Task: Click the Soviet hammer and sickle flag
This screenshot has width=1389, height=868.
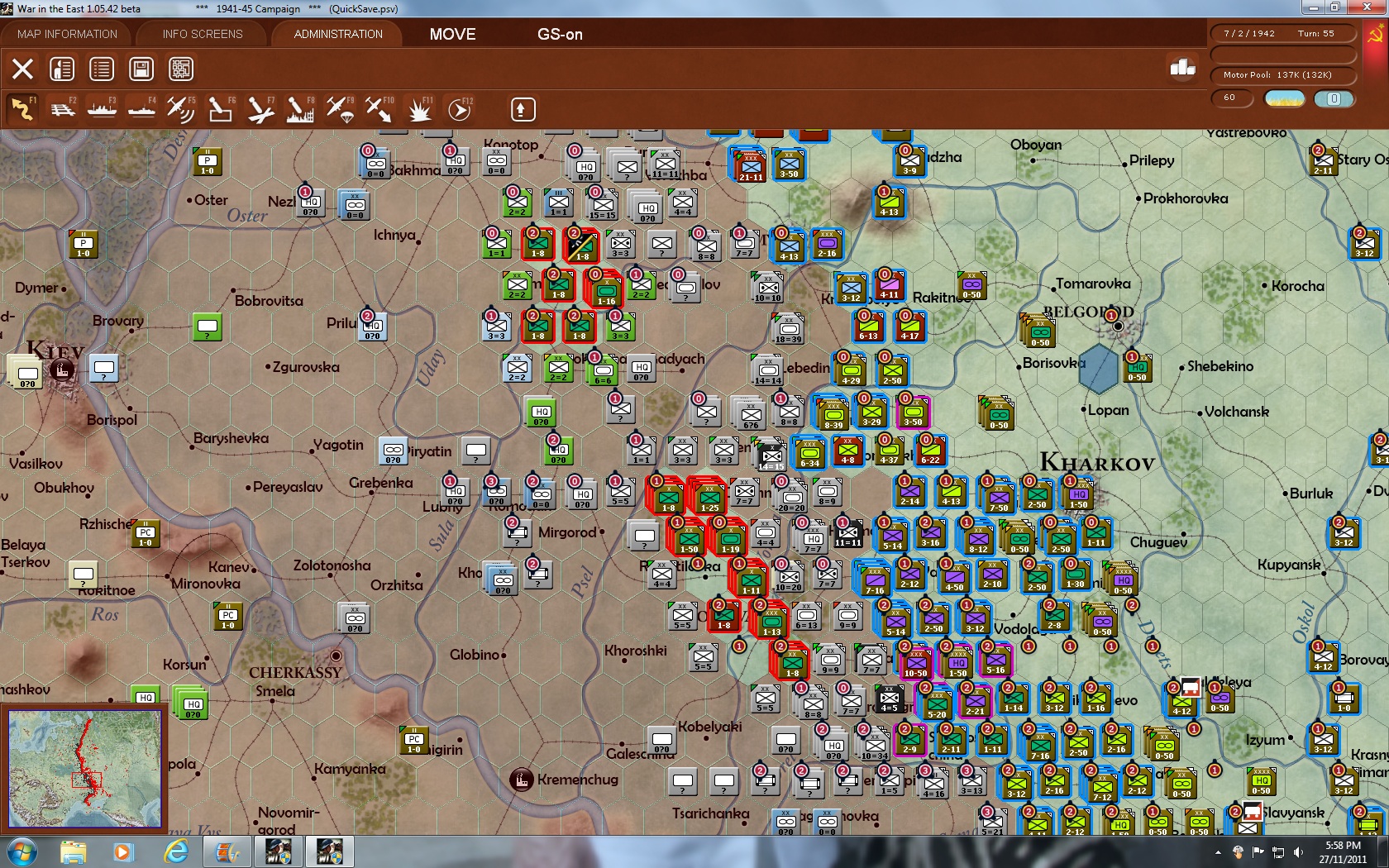Action: point(1377,35)
